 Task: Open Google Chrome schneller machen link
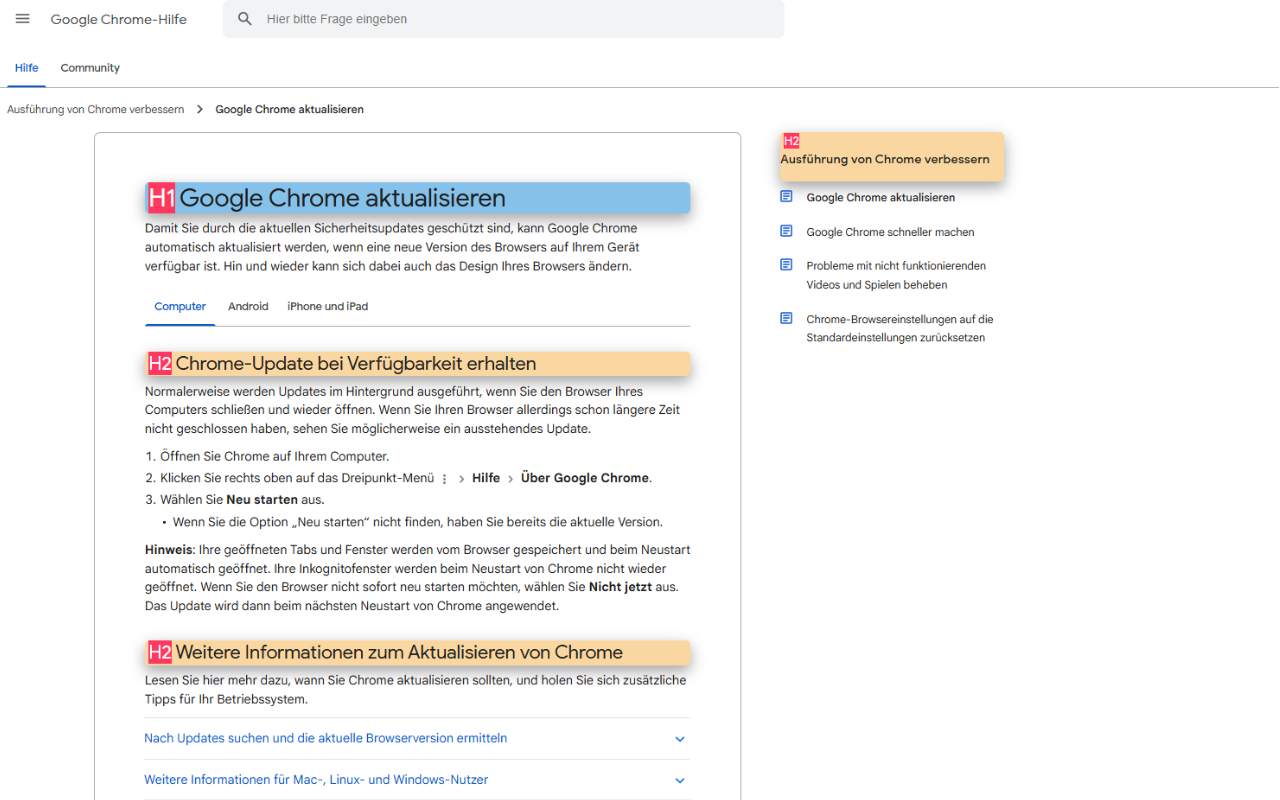pos(890,232)
